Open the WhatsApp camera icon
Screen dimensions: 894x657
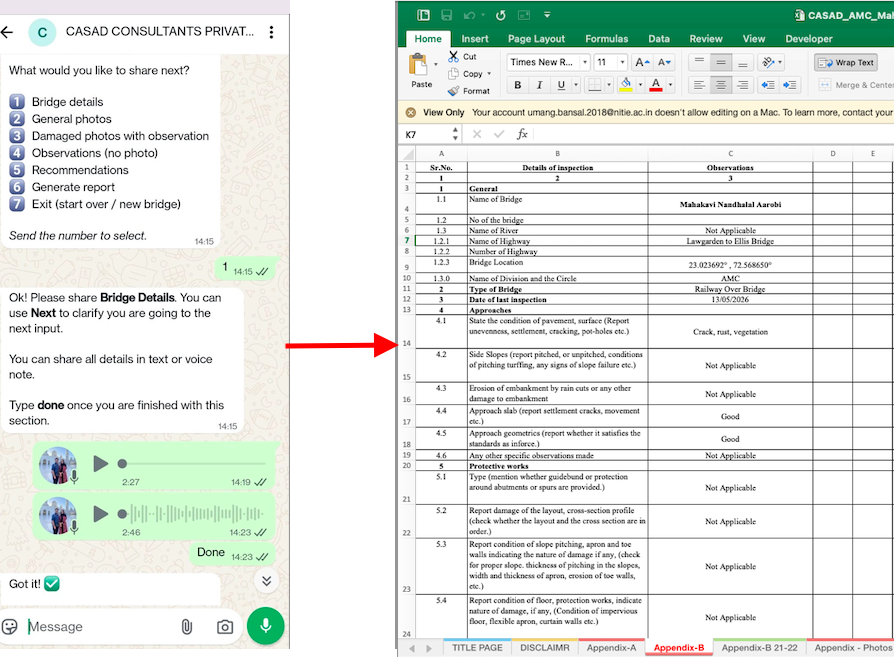(225, 627)
